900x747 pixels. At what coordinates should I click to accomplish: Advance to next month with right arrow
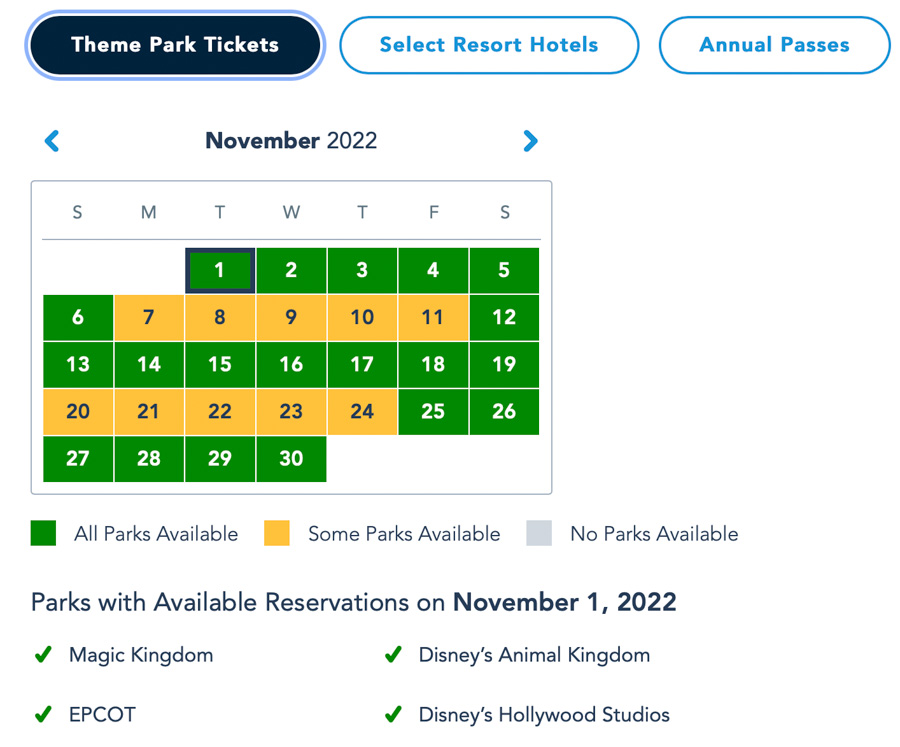[x=530, y=141]
